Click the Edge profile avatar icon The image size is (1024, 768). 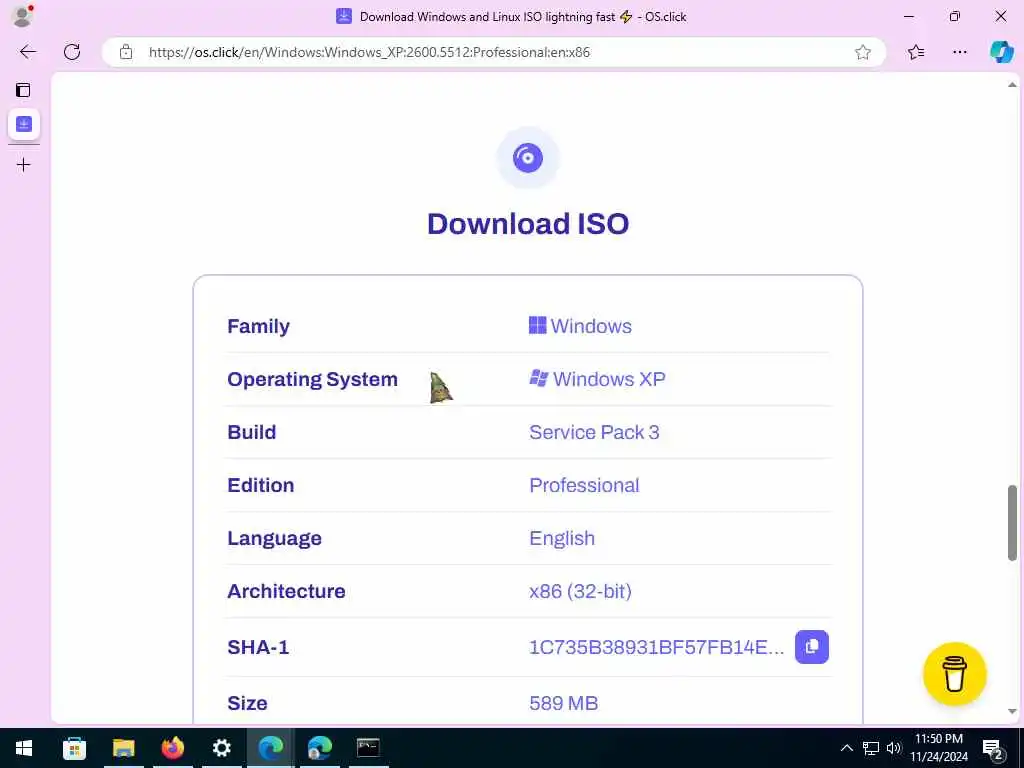(22, 16)
